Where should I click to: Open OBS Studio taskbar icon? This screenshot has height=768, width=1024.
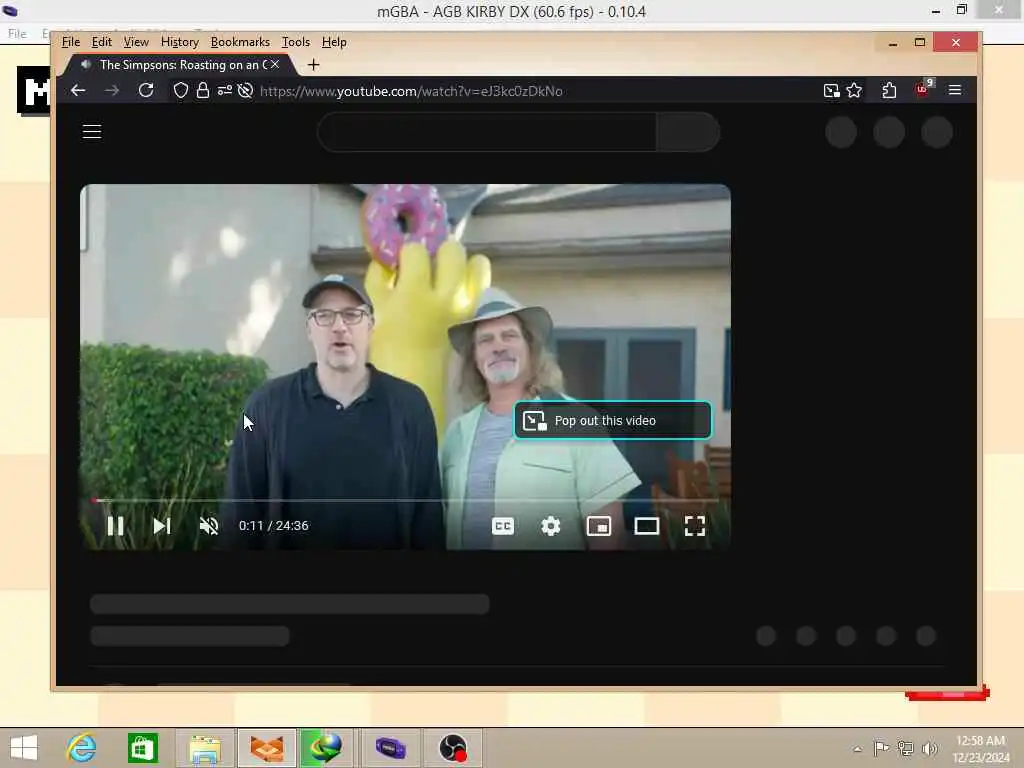(x=453, y=748)
